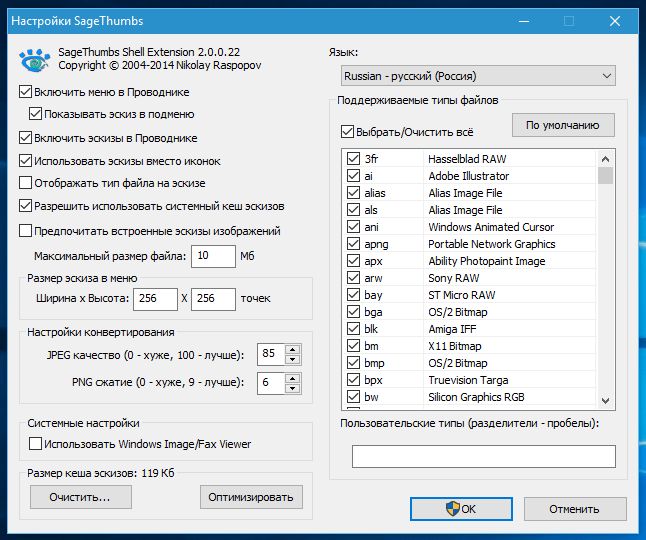Decrease JPEG quality with down arrow
Screen dimensions: 646x540
[292, 359]
